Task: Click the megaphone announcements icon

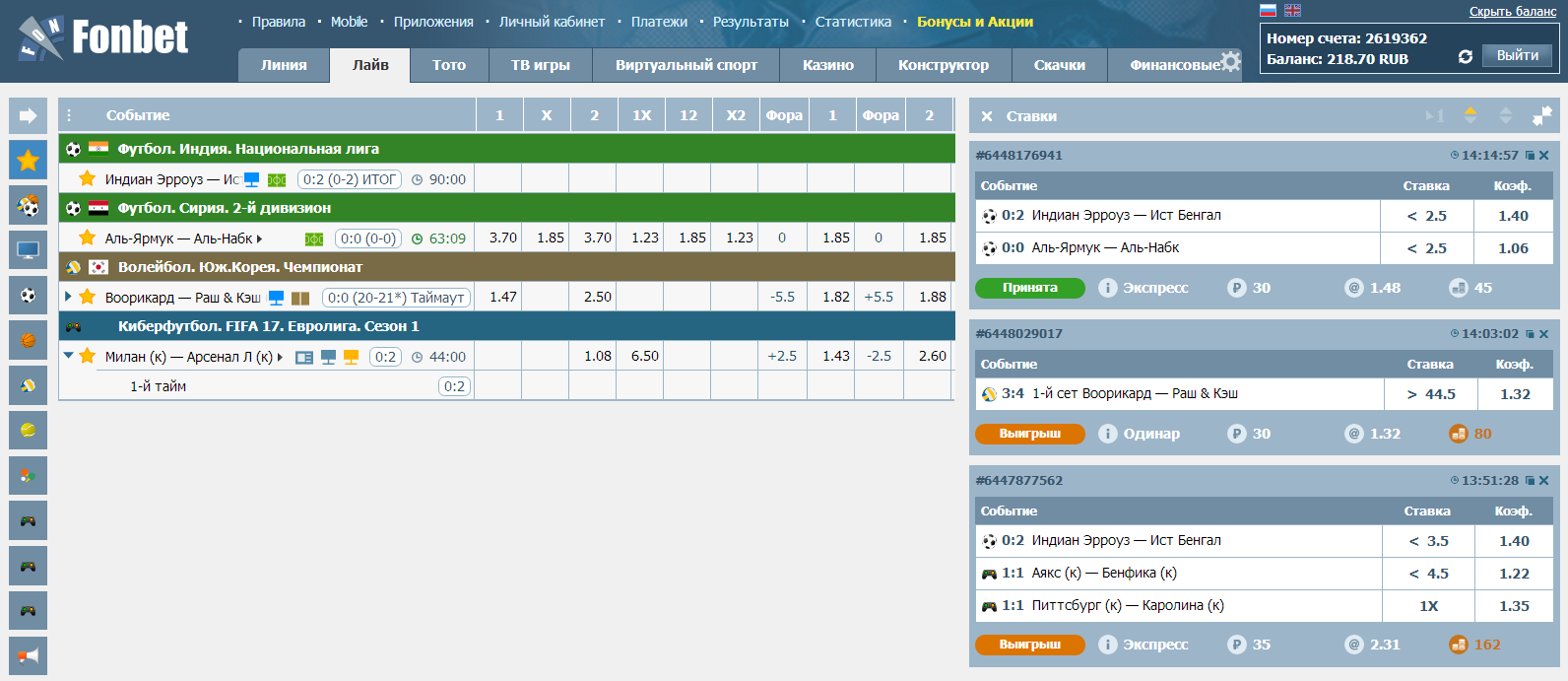Action: 28,655
